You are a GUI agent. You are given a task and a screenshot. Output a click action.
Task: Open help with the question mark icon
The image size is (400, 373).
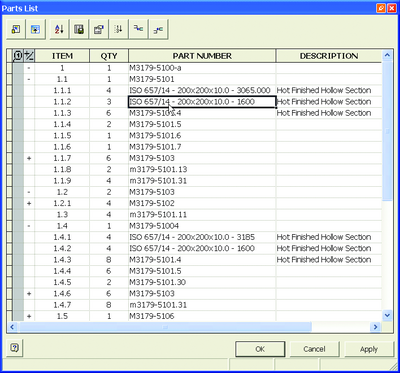(14, 348)
